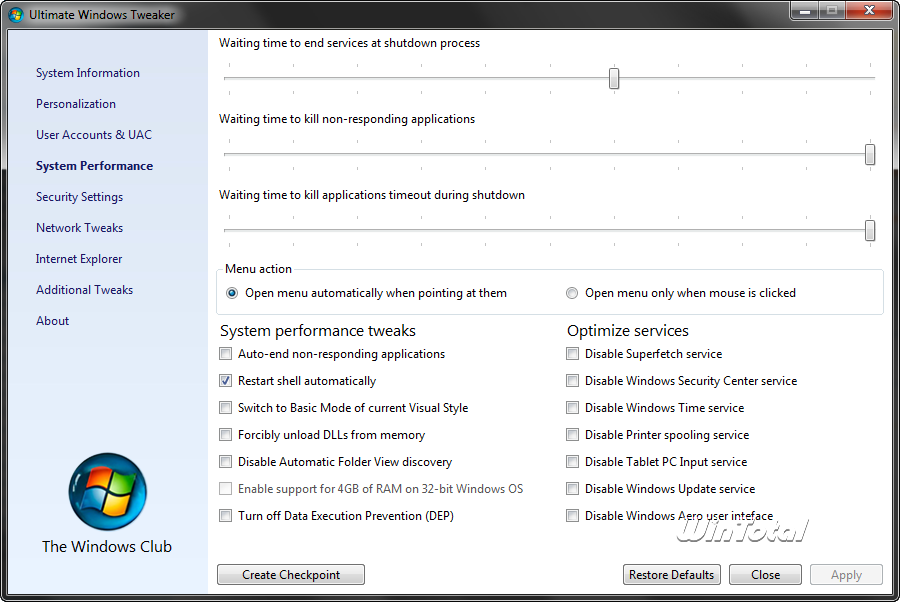Select the Internet Explorer section
900x602 pixels.
tap(79, 259)
